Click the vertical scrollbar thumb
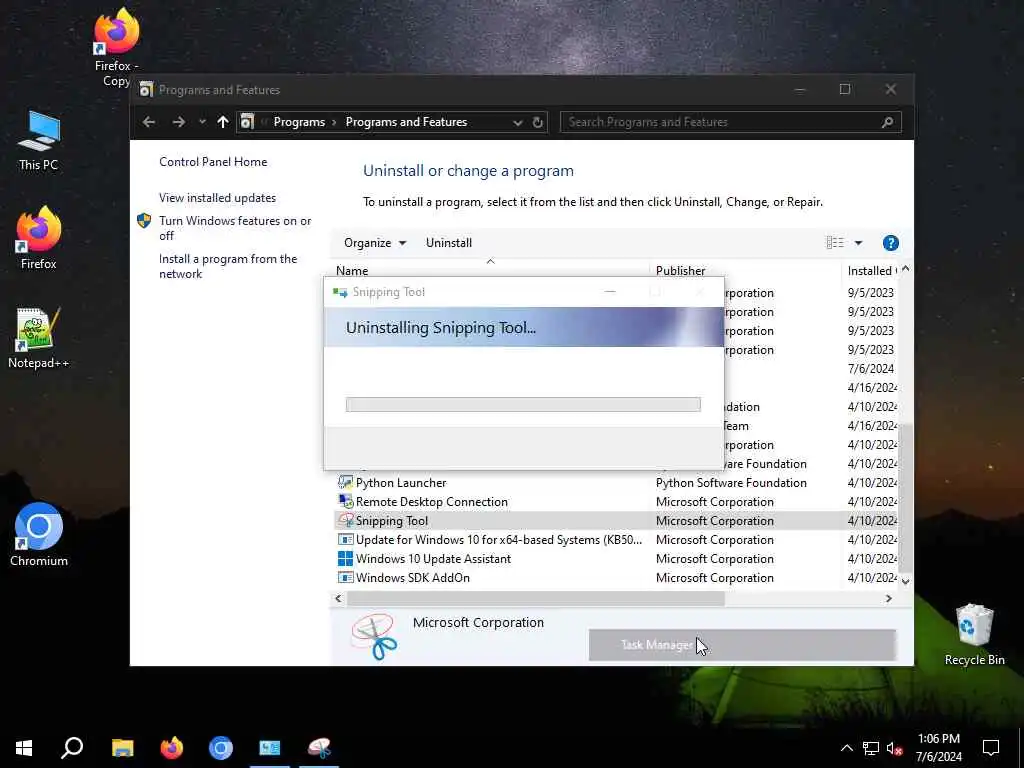1024x768 pixels. [905, 497]
